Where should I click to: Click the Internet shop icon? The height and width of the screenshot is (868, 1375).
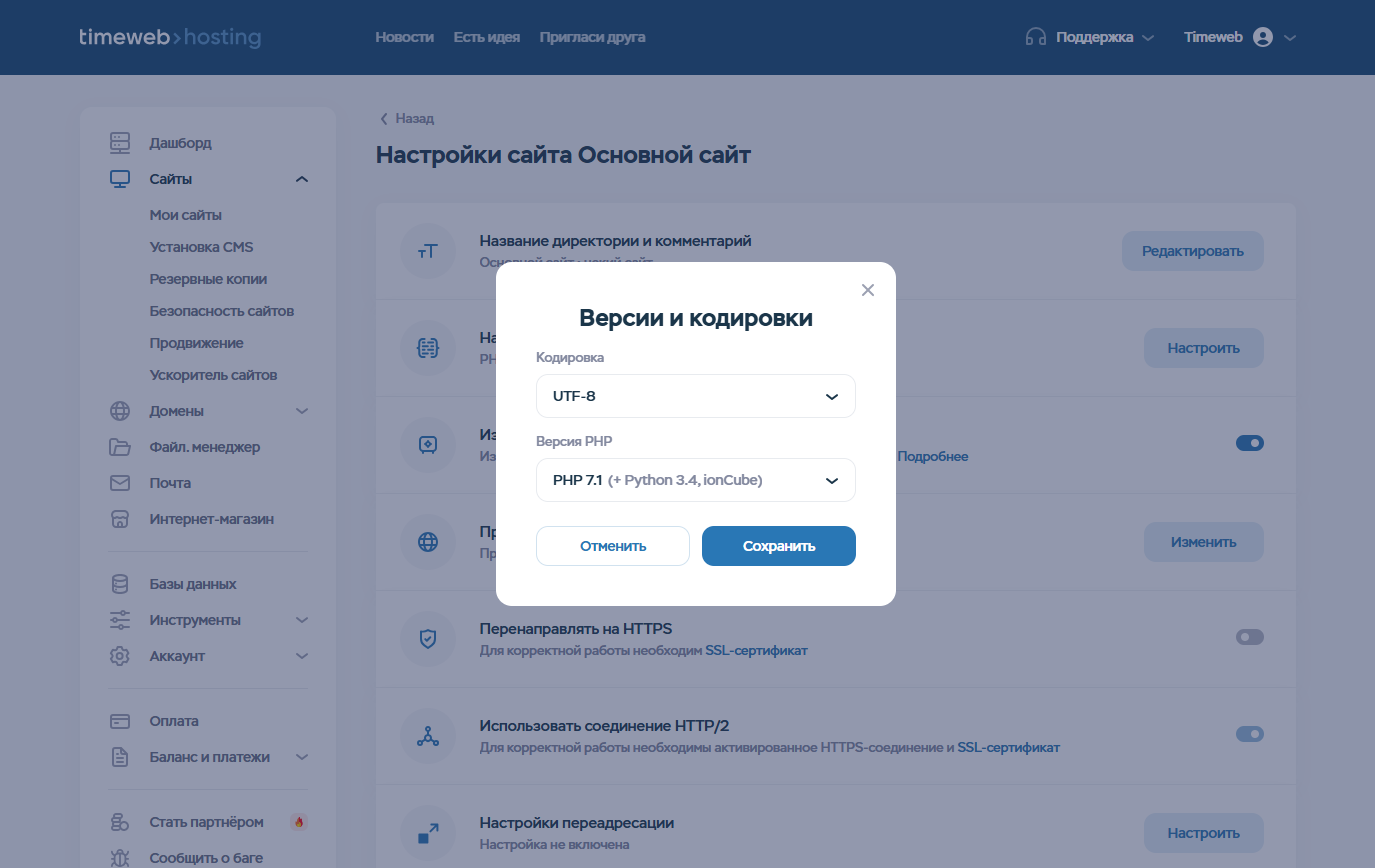120,519
